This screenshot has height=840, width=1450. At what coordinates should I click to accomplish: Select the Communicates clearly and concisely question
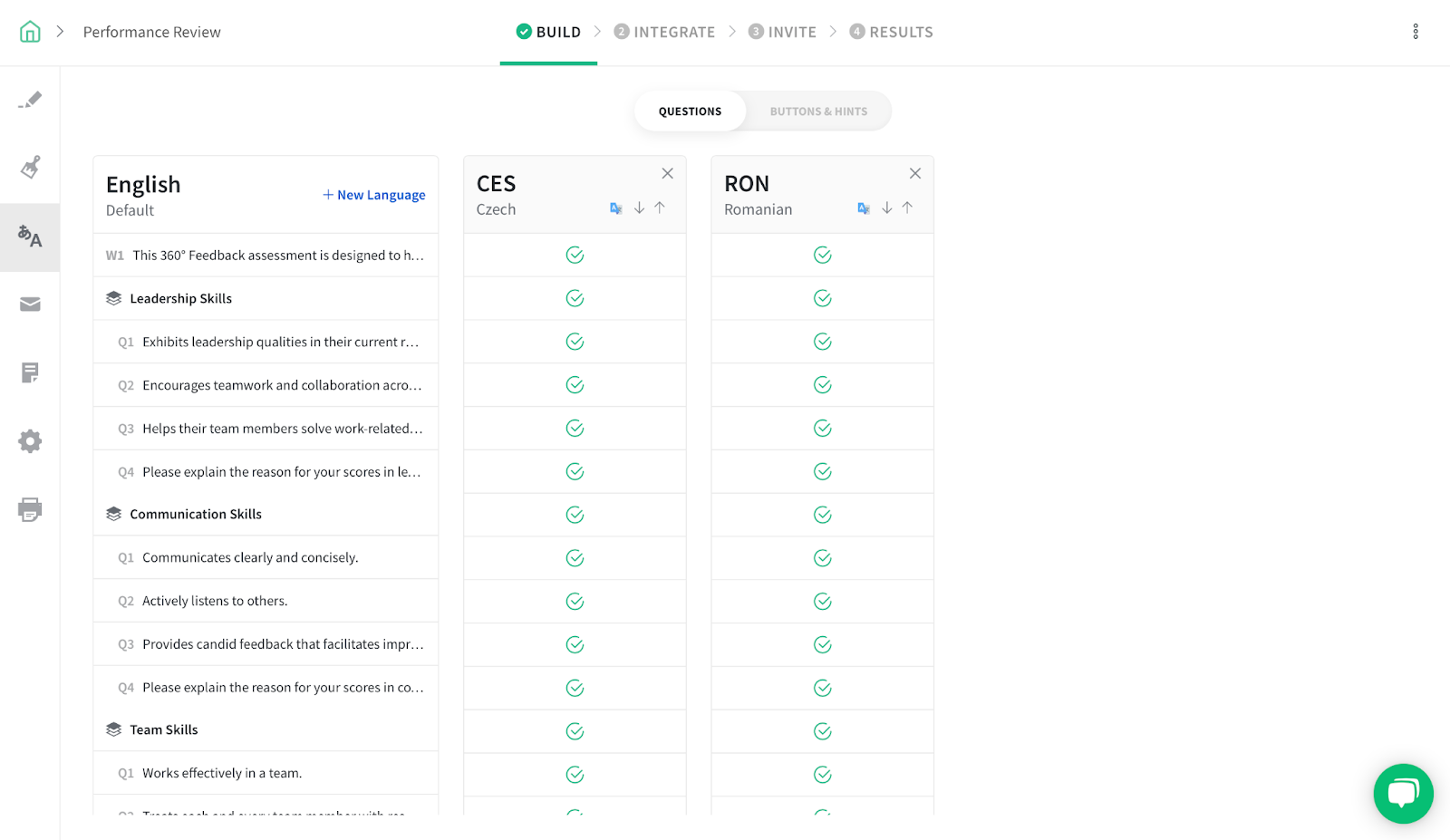tap(250, 557)
